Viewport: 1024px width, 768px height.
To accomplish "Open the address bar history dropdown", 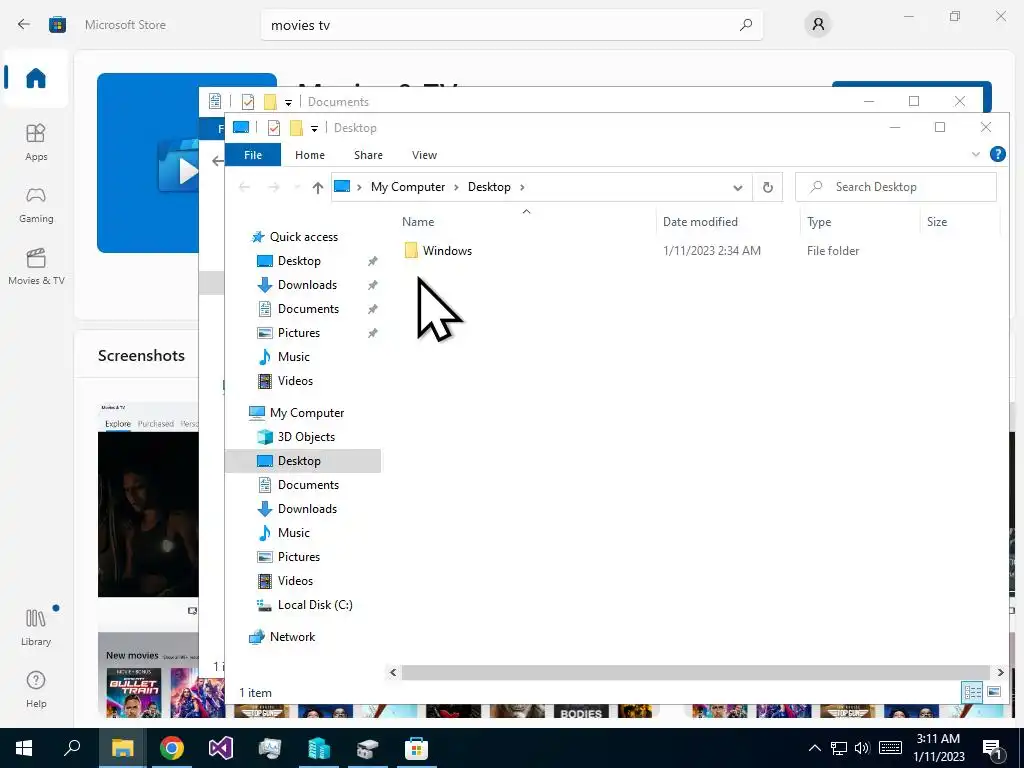I will coord(737,187).
